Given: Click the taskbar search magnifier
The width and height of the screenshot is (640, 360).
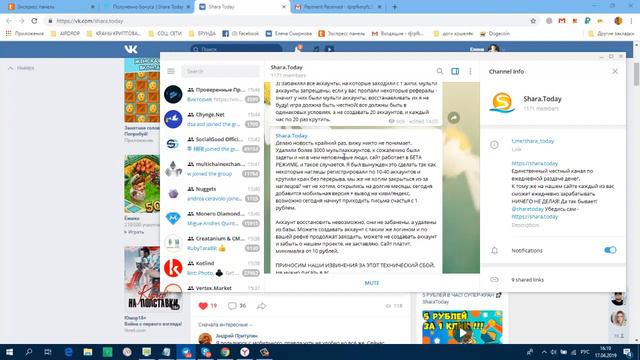Looking at the screenshot, I should [29, 352].
